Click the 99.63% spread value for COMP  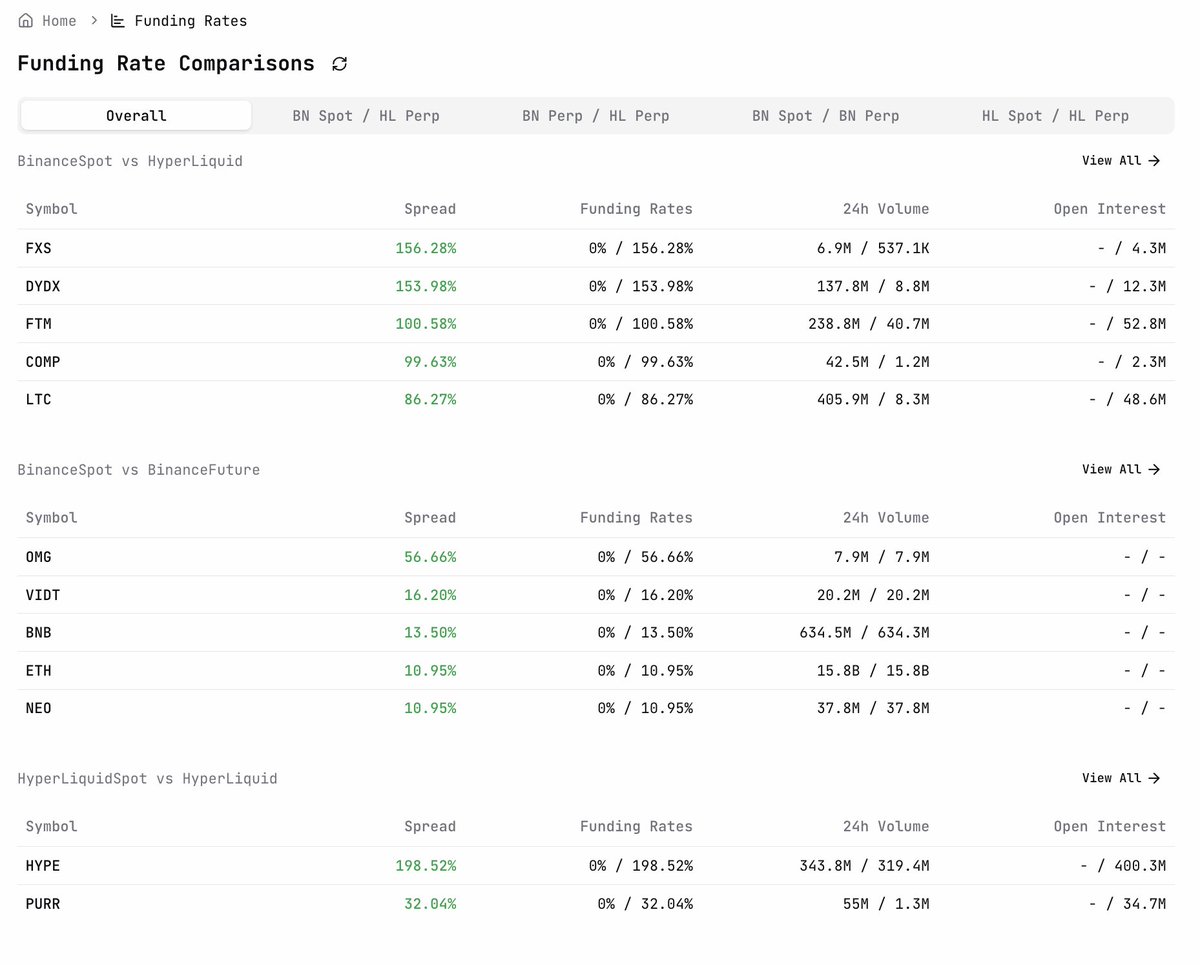pos(430,362)
